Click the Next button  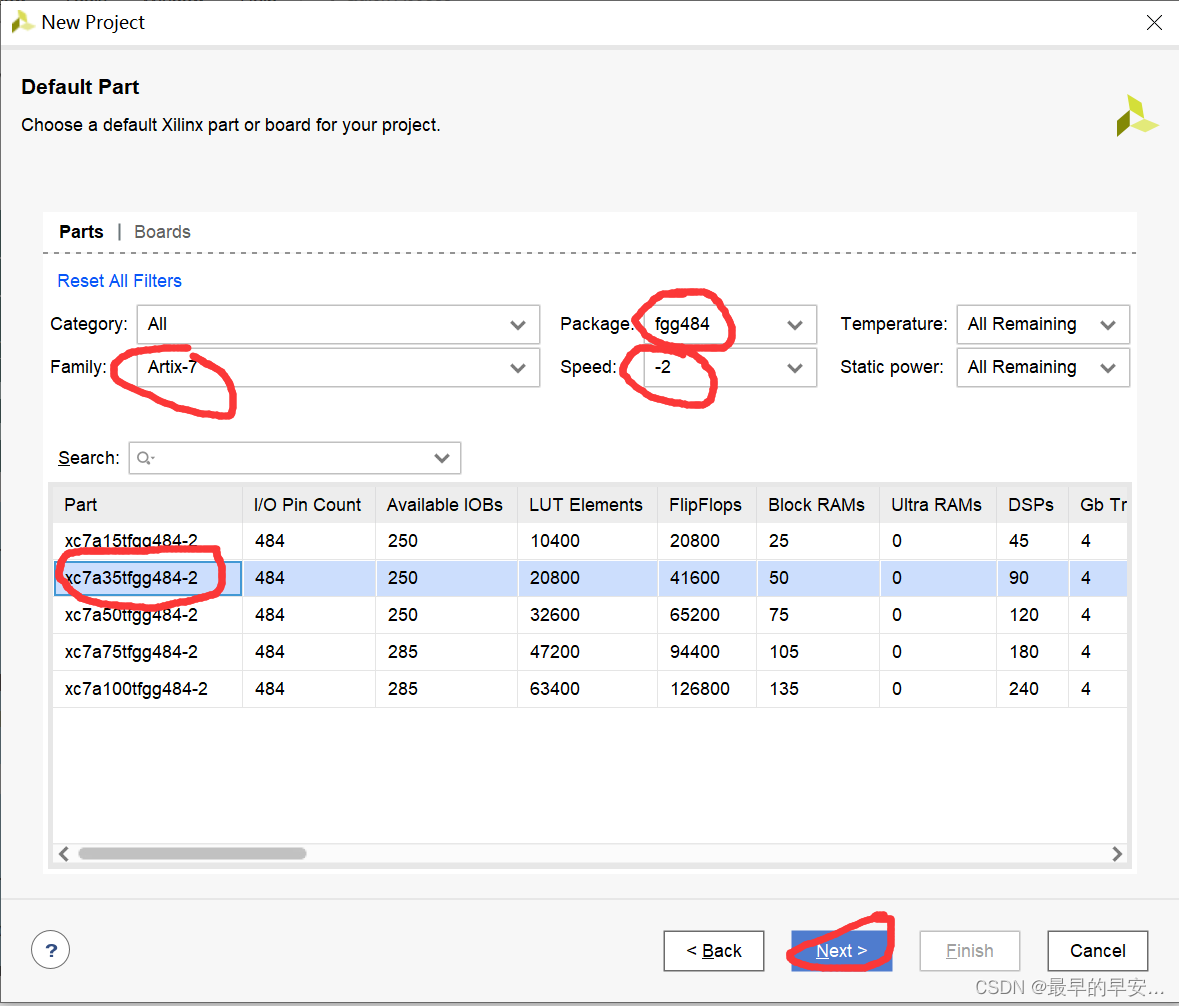(841, 951)
